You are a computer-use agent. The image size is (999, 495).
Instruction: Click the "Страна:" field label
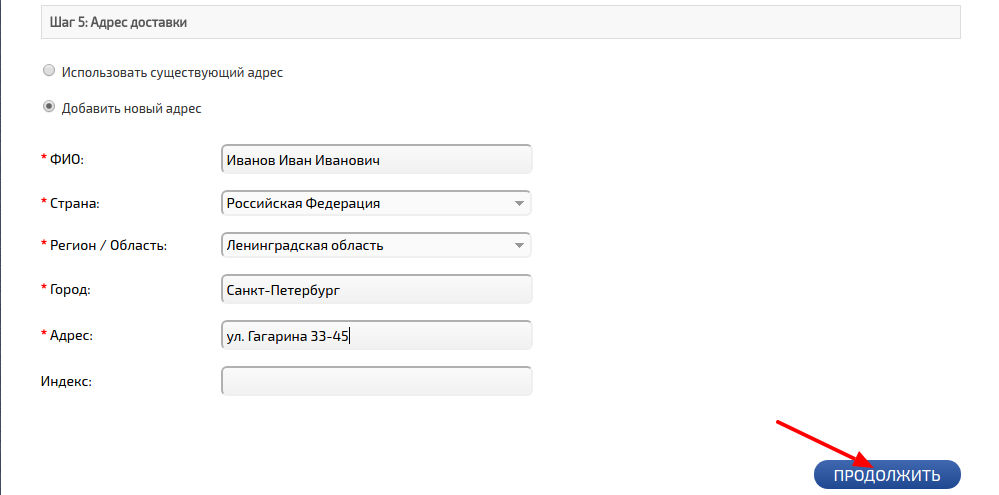(76, 203)
